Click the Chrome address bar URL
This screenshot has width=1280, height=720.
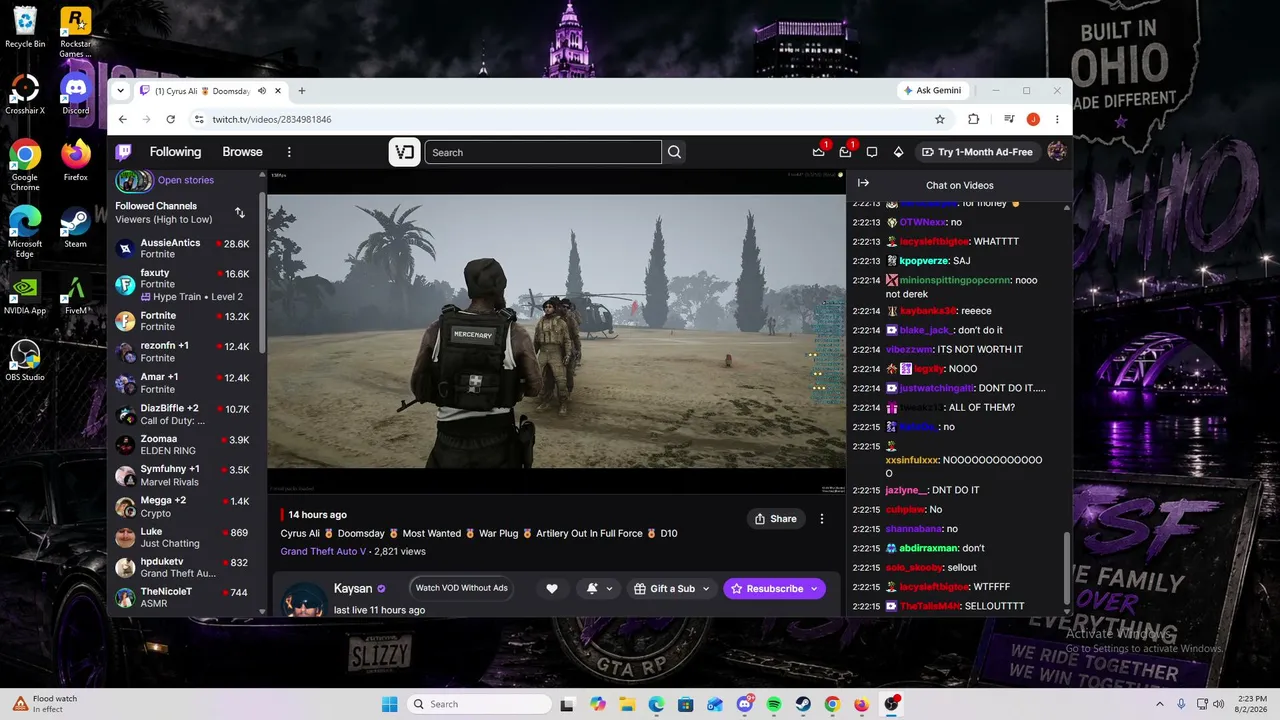click(x=272, y=119)
